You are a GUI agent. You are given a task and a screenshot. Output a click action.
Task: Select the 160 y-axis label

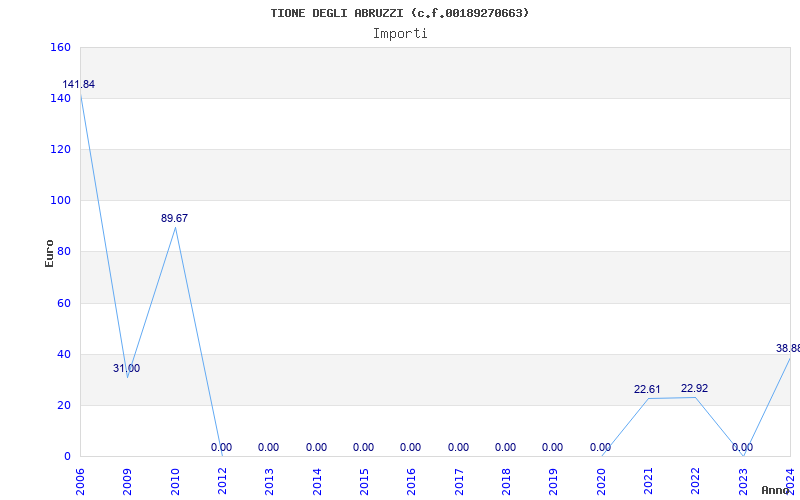coord(60,47)
